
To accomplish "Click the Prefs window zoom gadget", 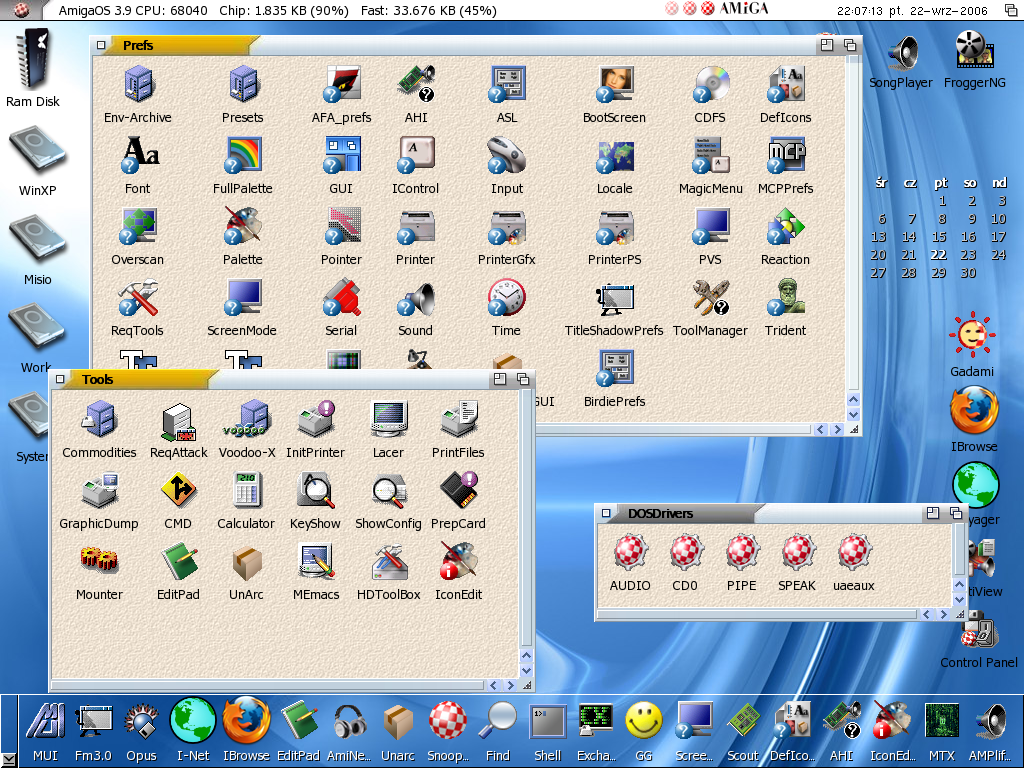I will click(x=827, y=45).
